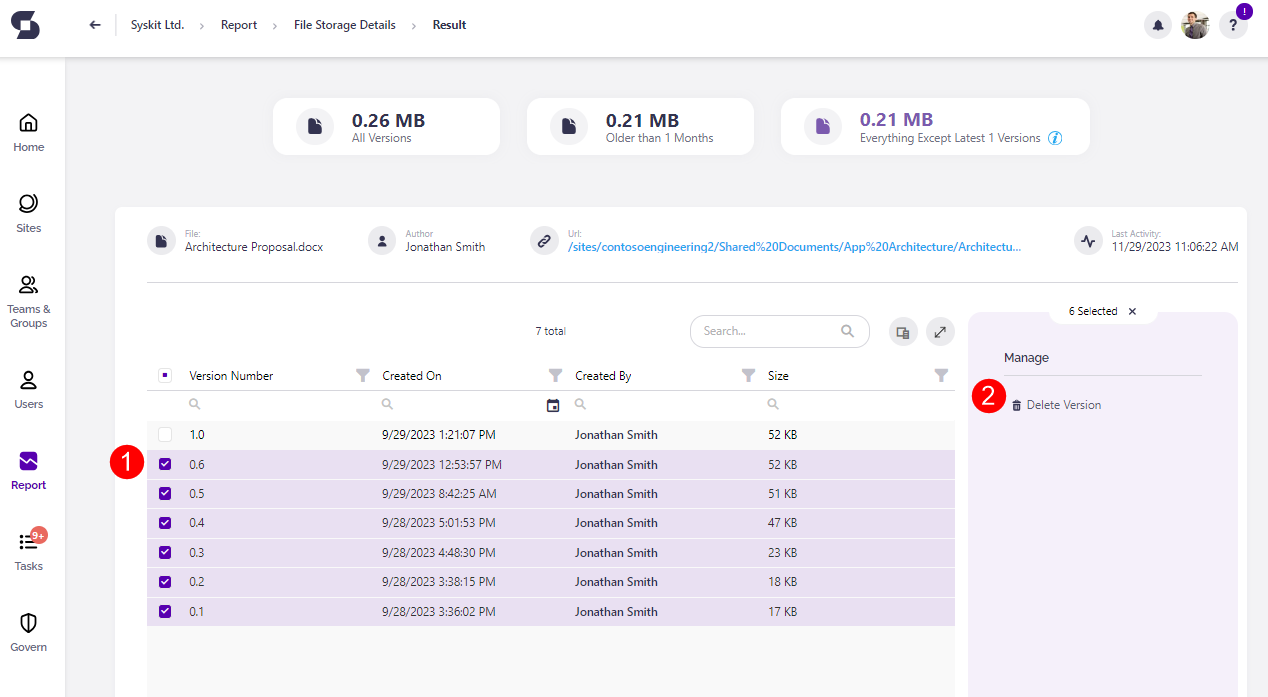Check the version 1.0 checkbox
1268x697 pixels.
pos(164,434)
